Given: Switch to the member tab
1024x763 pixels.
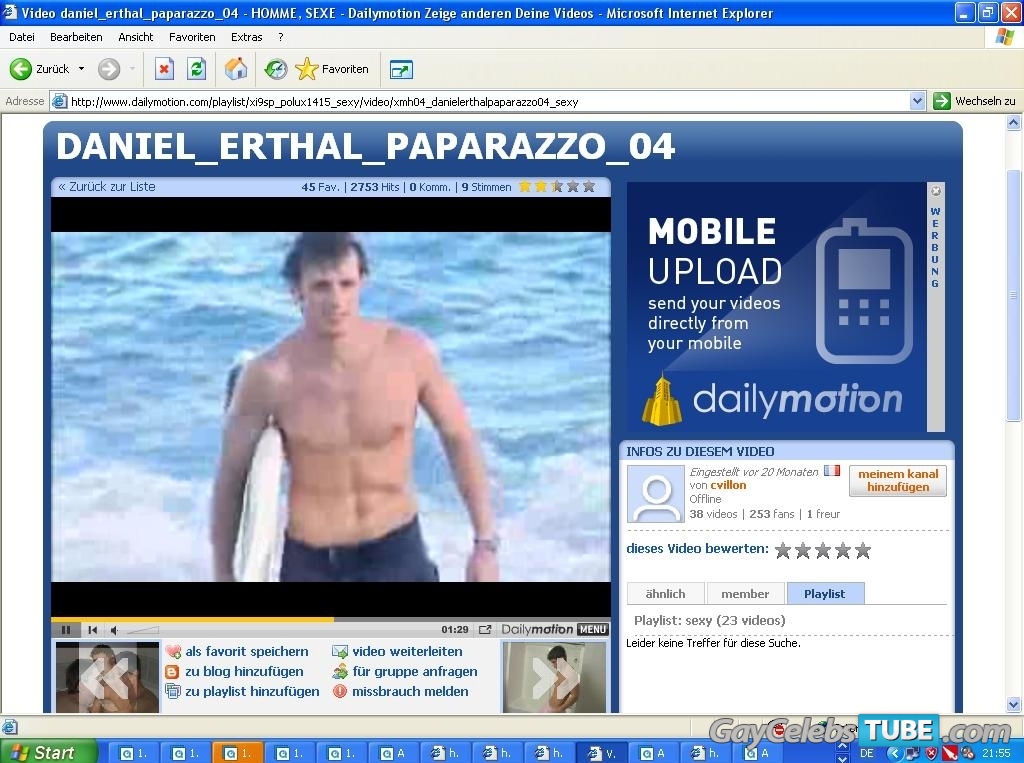Looking at the screenshot, I should [x=745, y=594].
